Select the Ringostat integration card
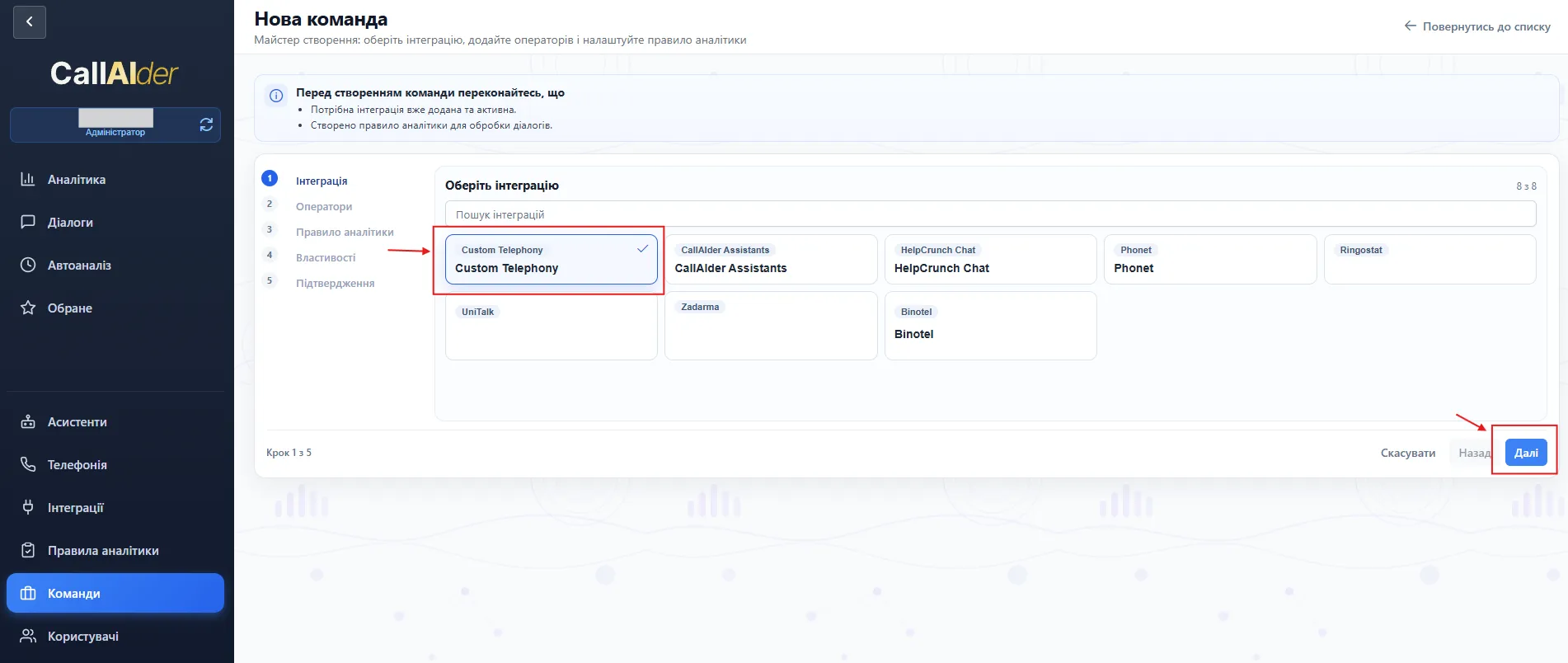 1430,259
